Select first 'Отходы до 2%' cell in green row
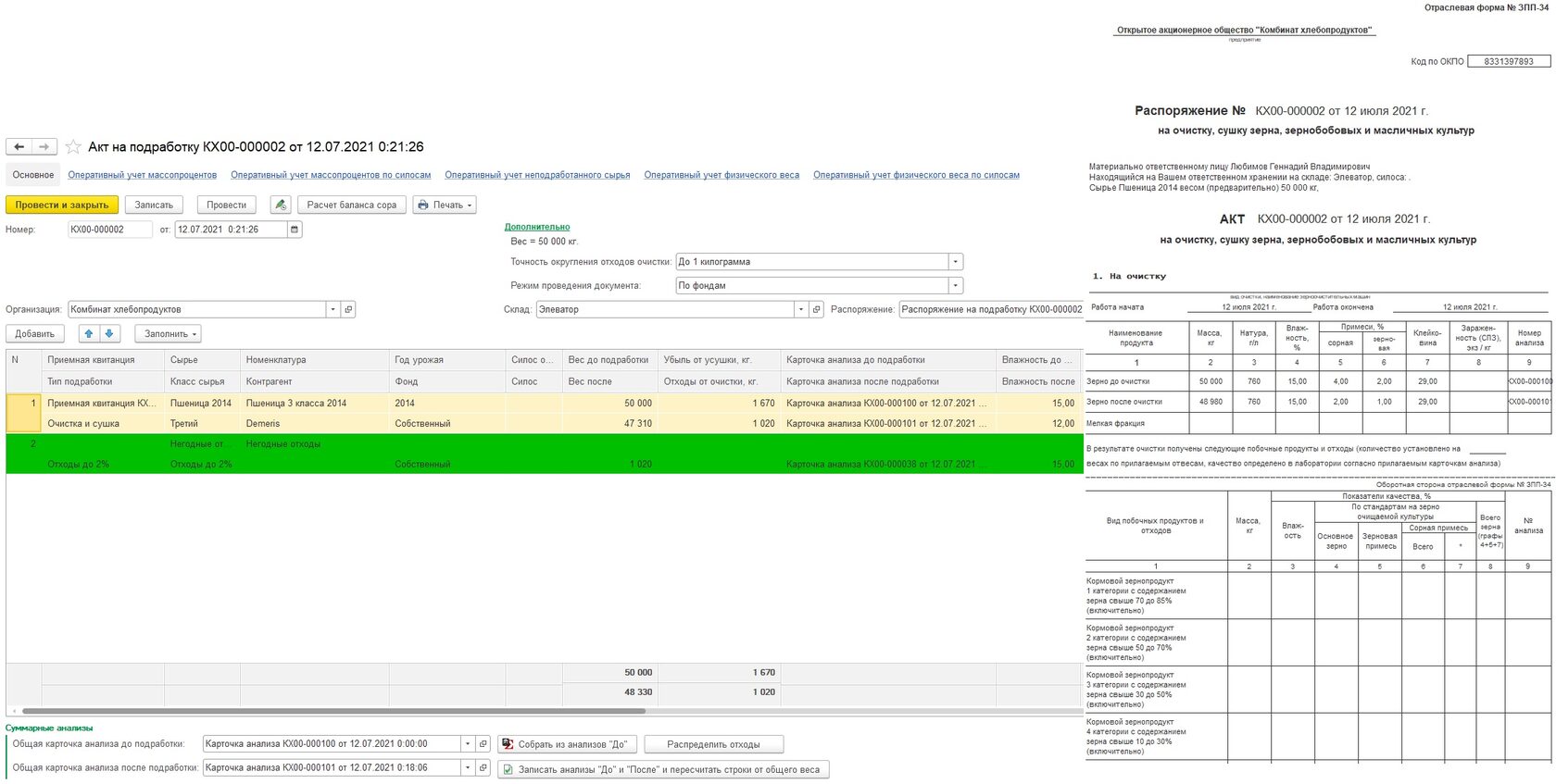 (x=103, y=465)
